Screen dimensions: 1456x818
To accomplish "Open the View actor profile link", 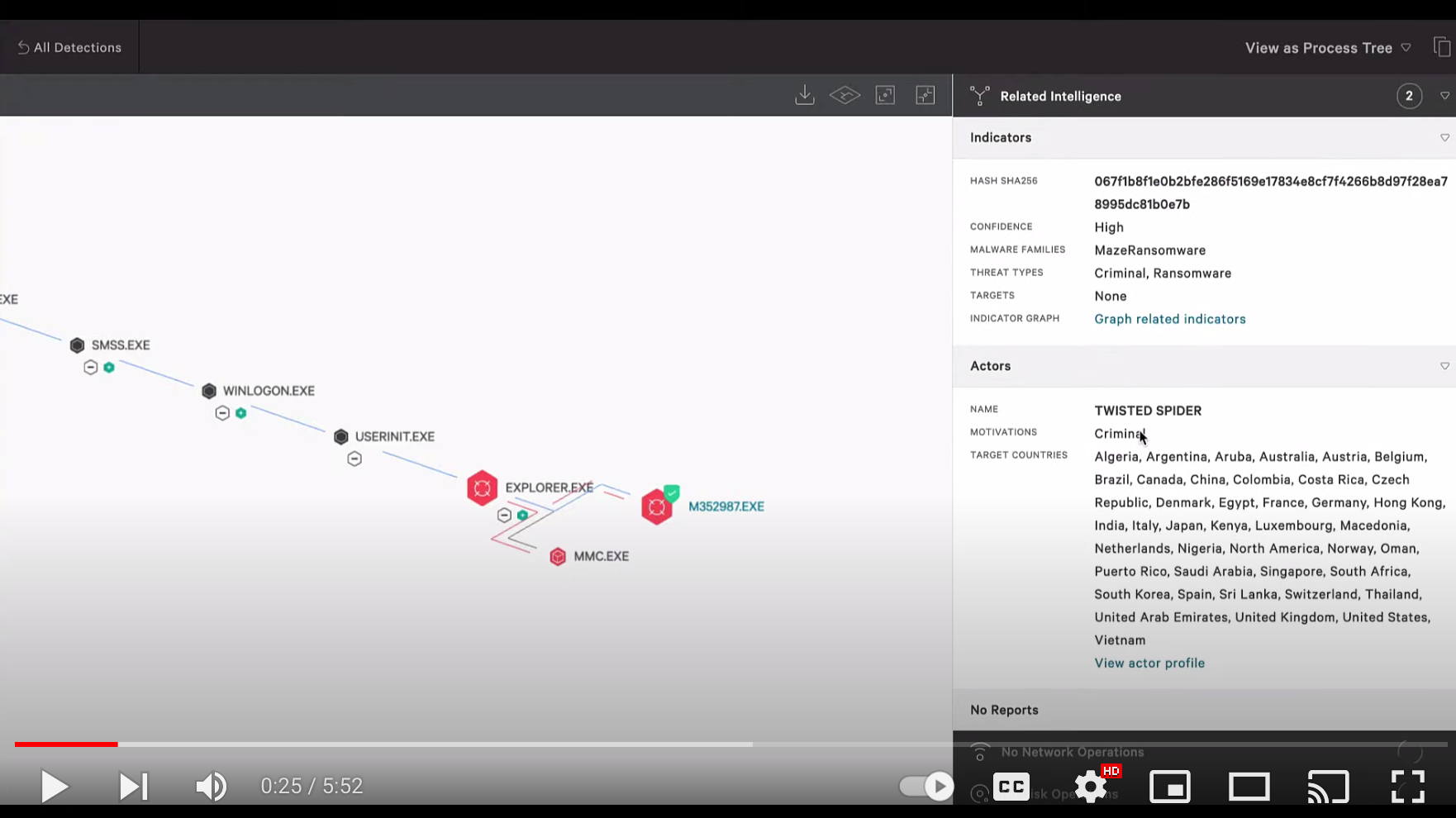I will pos(1149,663).
